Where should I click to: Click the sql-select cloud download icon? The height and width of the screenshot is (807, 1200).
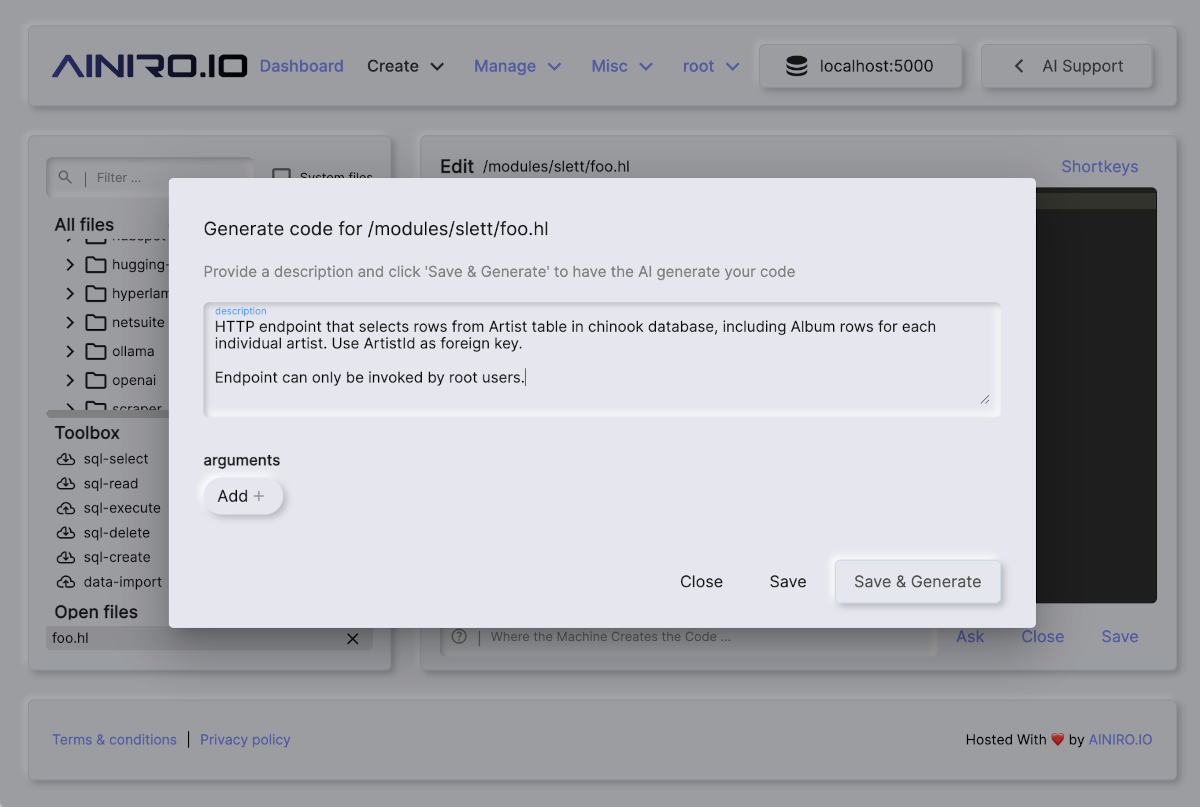pyautogui.click(x=66, y=459)
